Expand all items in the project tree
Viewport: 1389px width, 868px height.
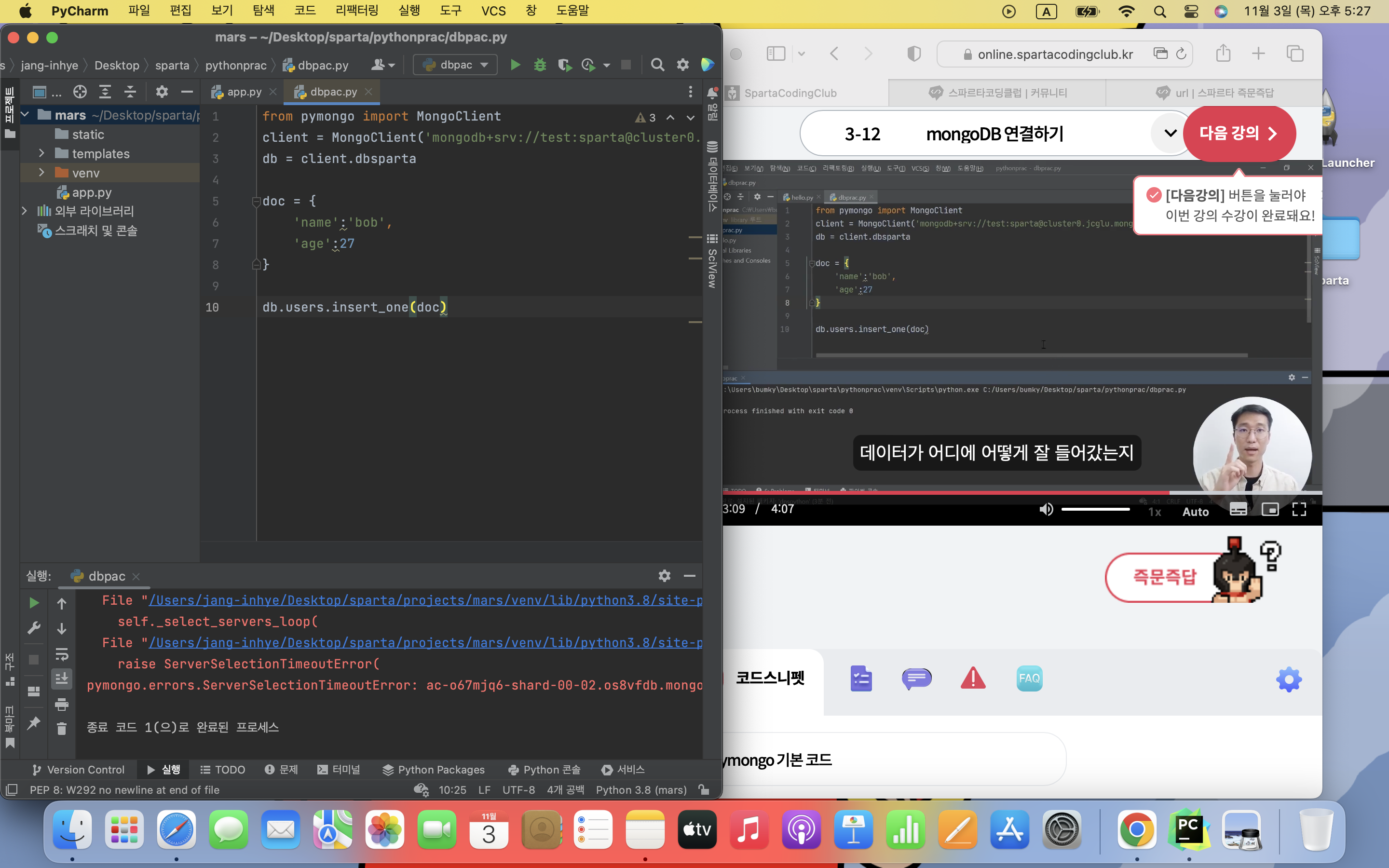[x=105, y=92]
